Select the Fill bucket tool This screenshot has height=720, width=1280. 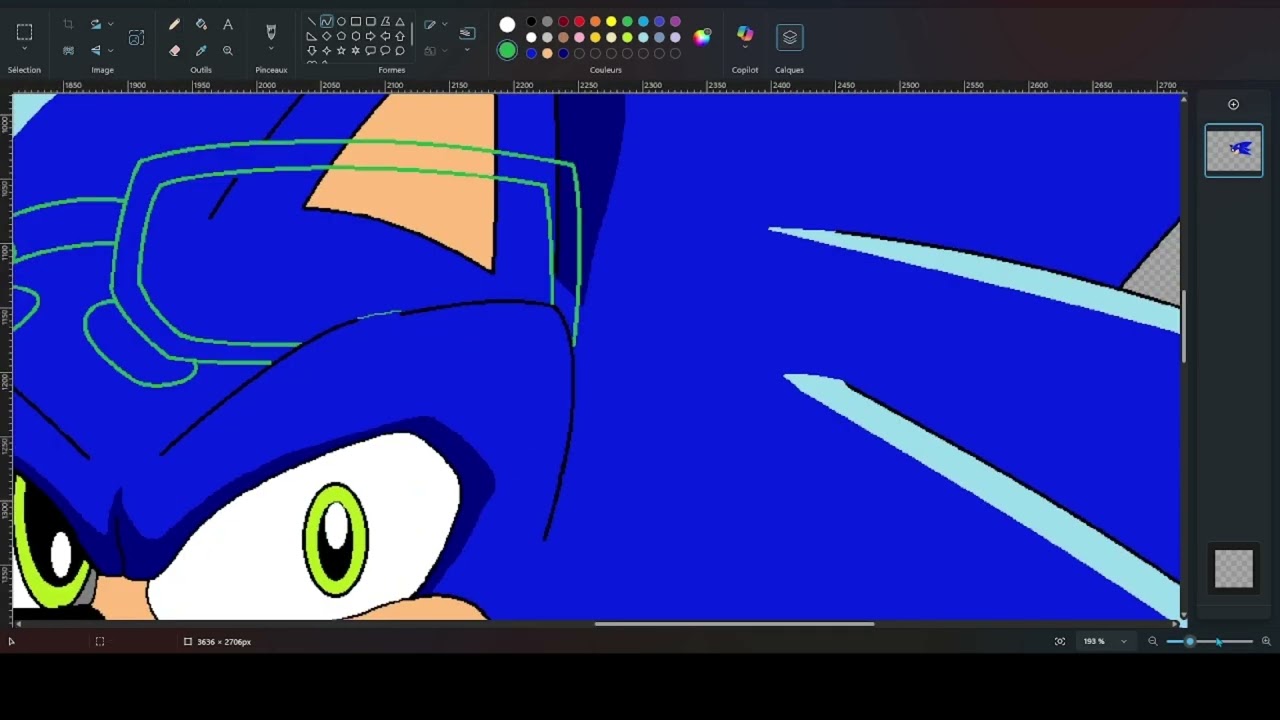(201, 24)
